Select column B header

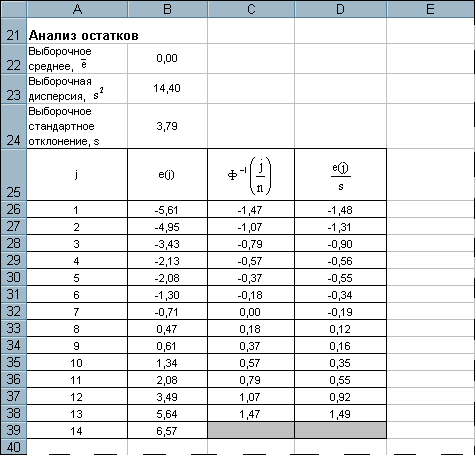point(167,9)
